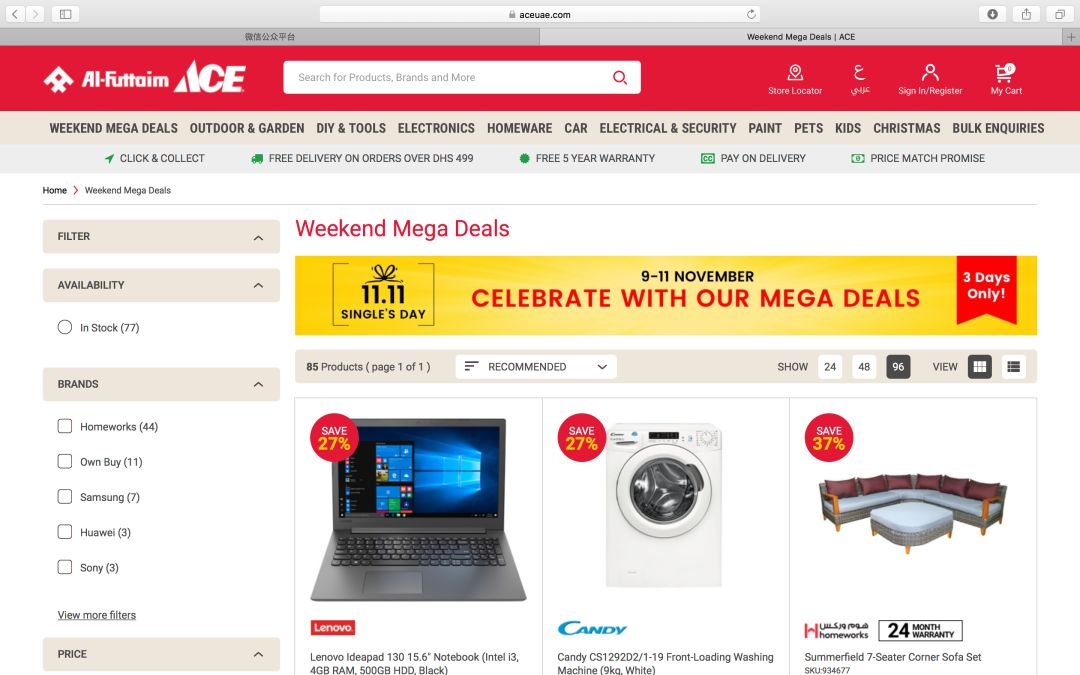Tick the Samsung brand checkbox
Screen dimensions: 1080x675
coord(65,497)
